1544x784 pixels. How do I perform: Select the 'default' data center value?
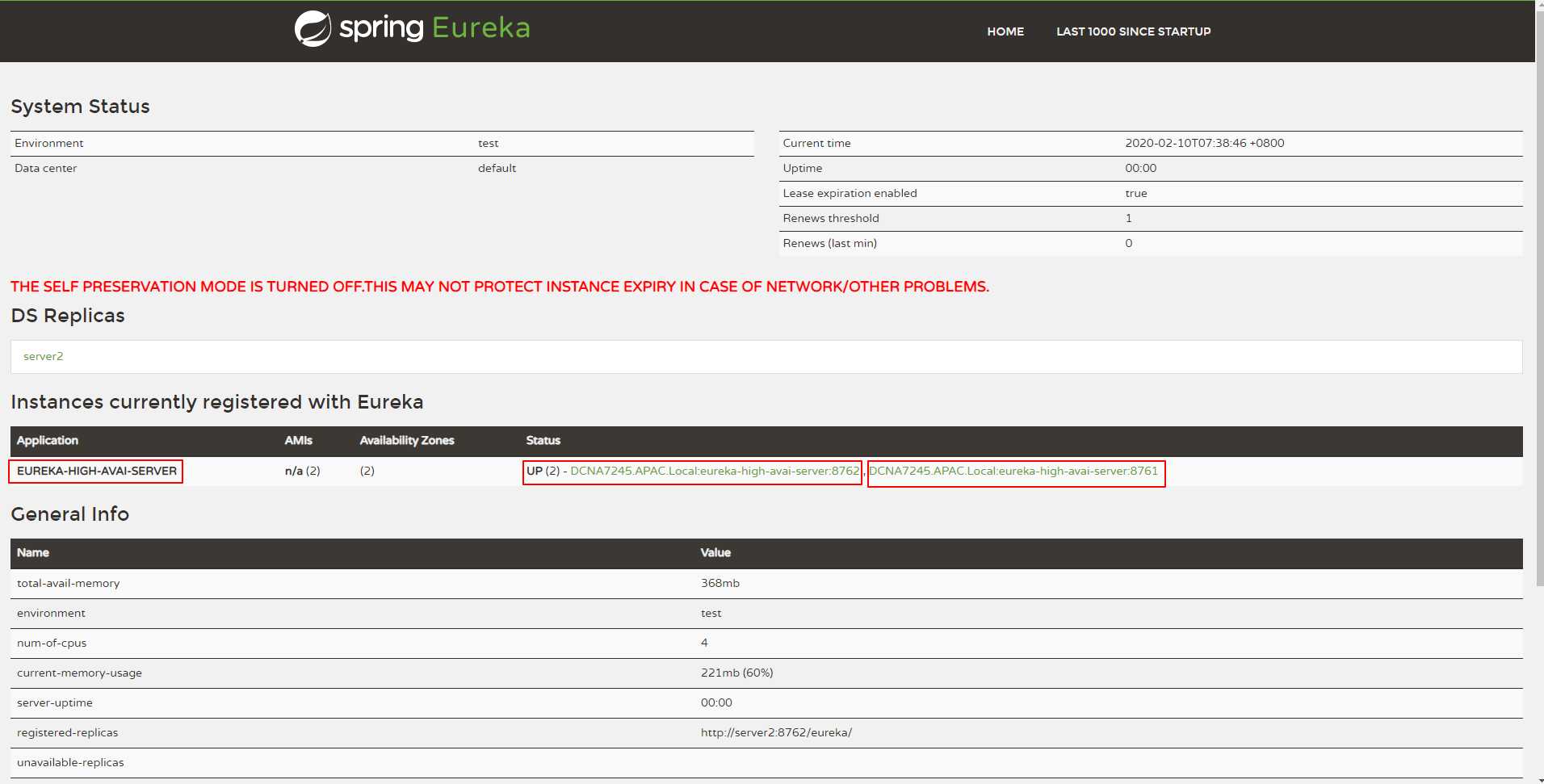pos(497,168)
